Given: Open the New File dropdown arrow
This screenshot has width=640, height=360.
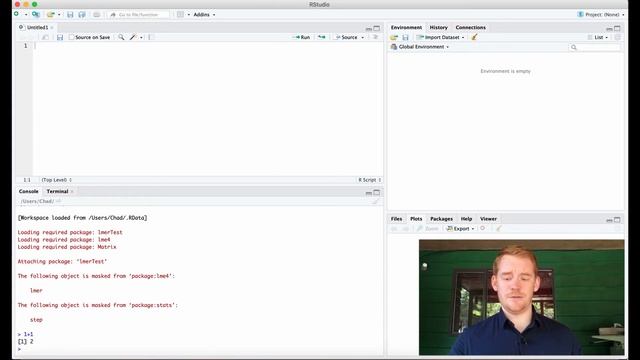Looking at the screenshot, I should pyautogui.click(x=26, y=15).
